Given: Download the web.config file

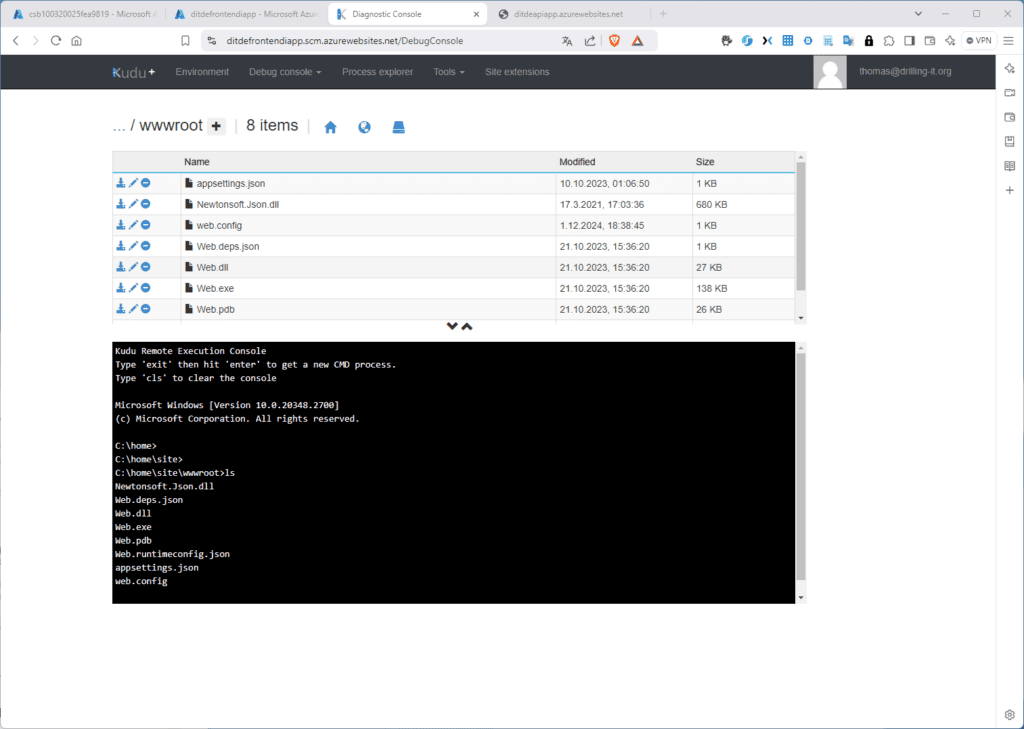Looking at the screenshot, I should click(121, 225).
